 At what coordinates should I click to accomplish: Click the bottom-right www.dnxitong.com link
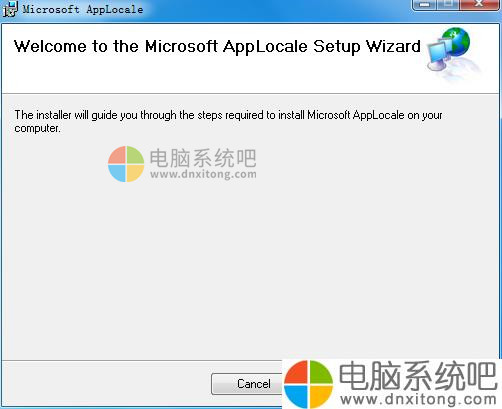[418, 399]
